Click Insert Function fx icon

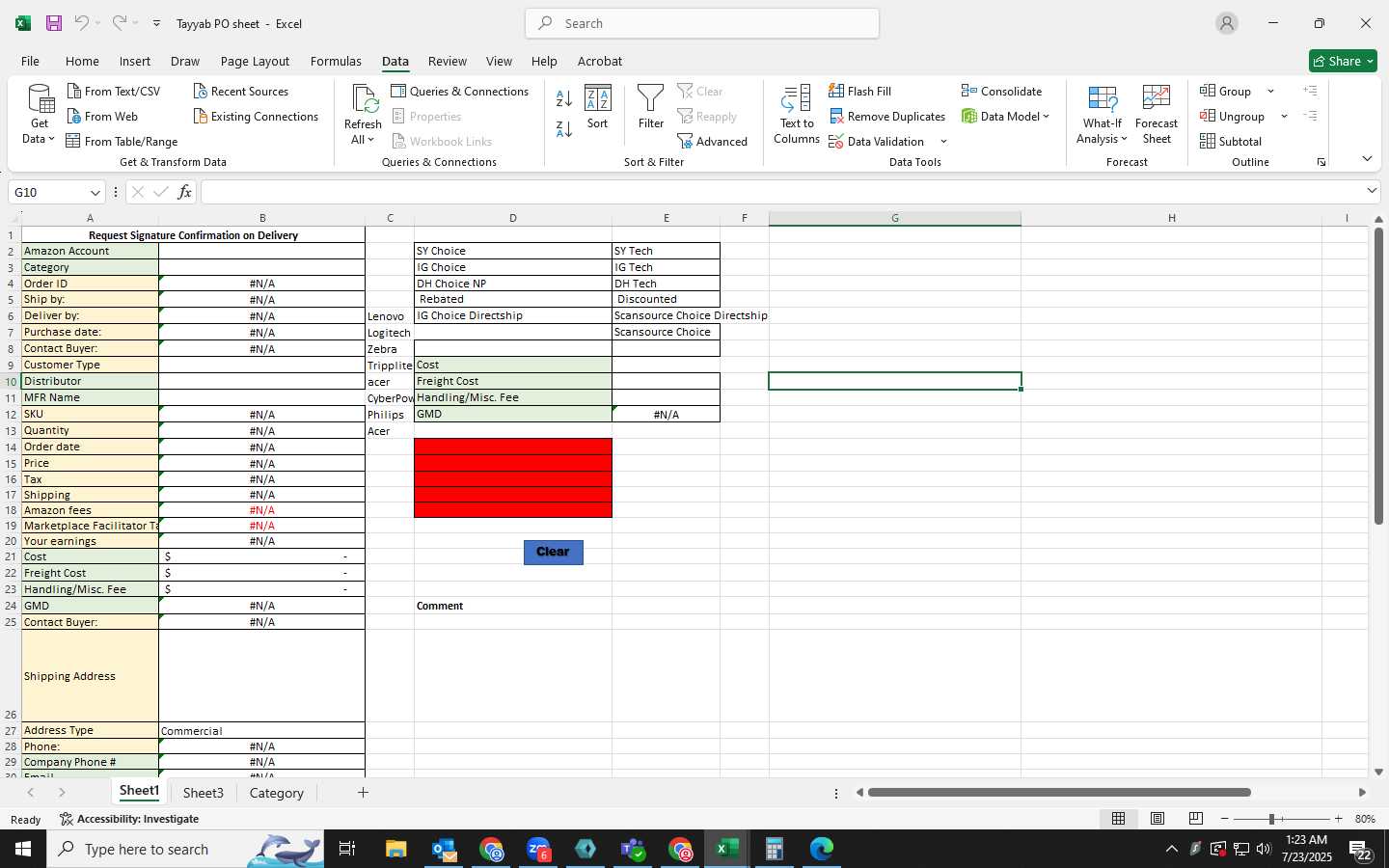(184, 192)
